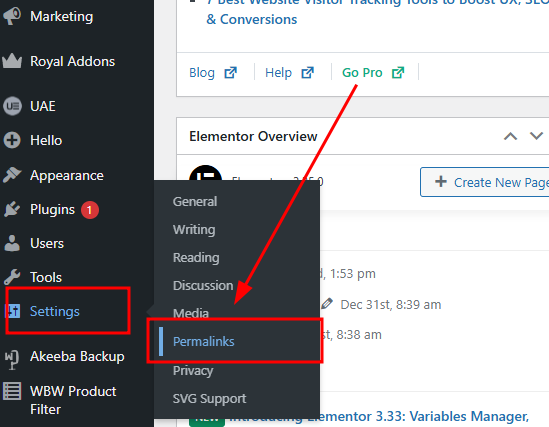Click the UAE circular logo icon
This screenshot has height=427, width=549.
pyautogui.click(x=12, y=106)
